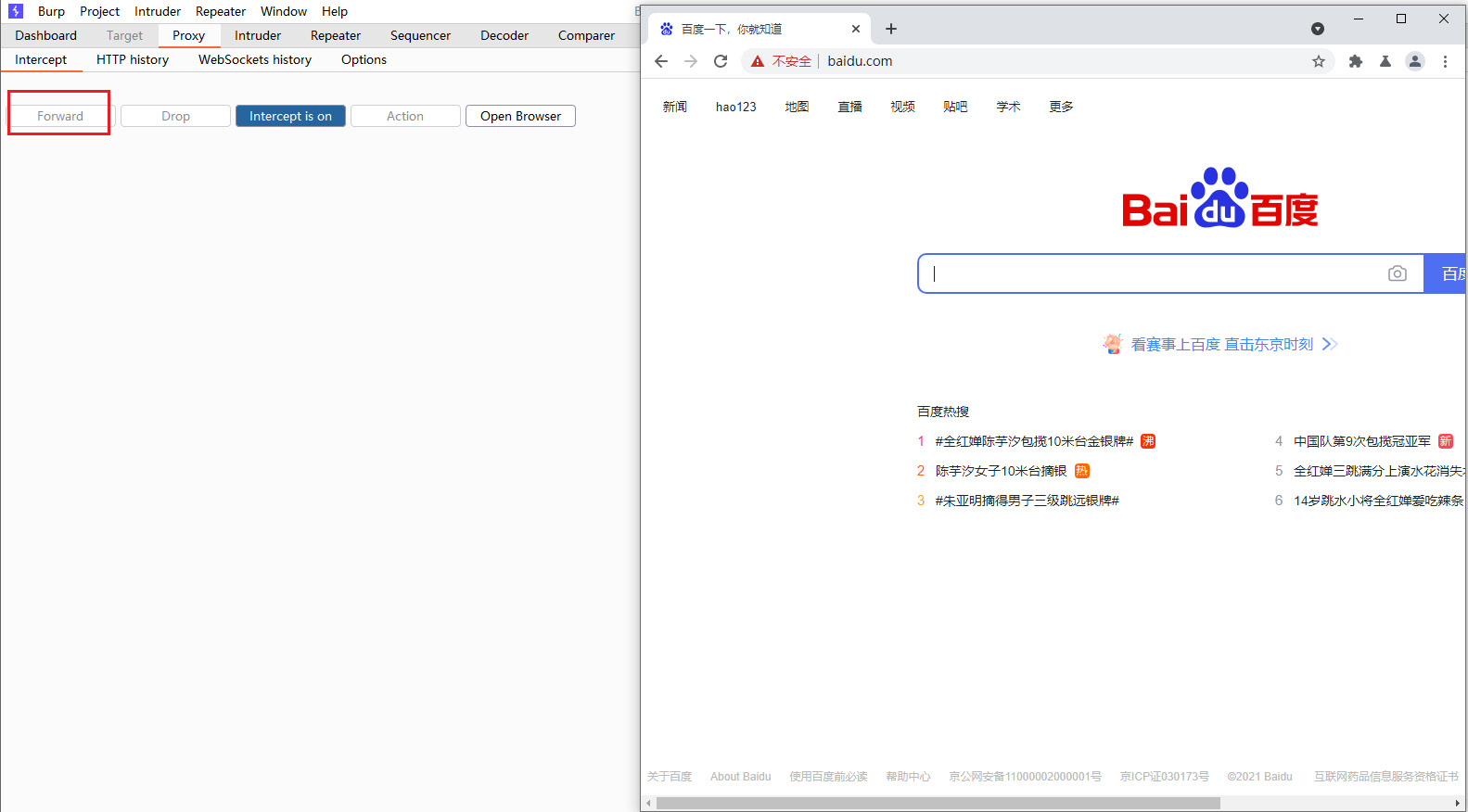Open the Burp menu
Screen dimensions: 1468x812
pyautogui.click(x=51, y=11)
